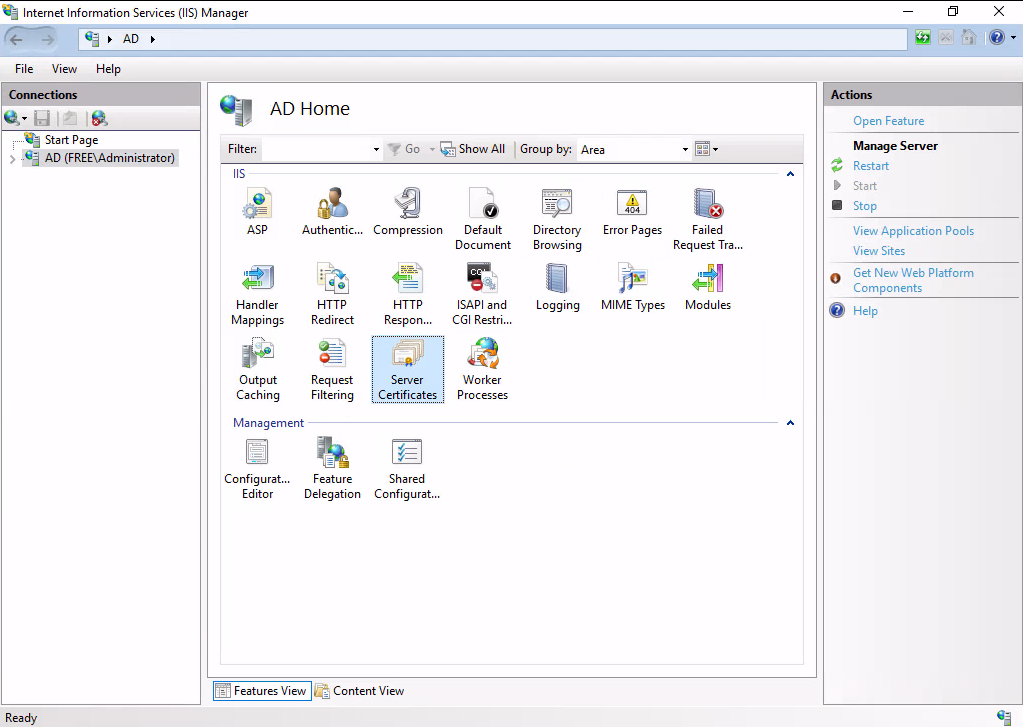Collapse the IIS section group
Screen dimensions: 1023x727
click(790, 174)
